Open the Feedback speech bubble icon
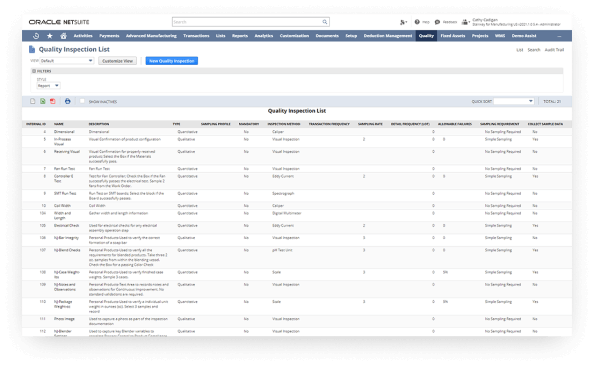 point(438,22)
